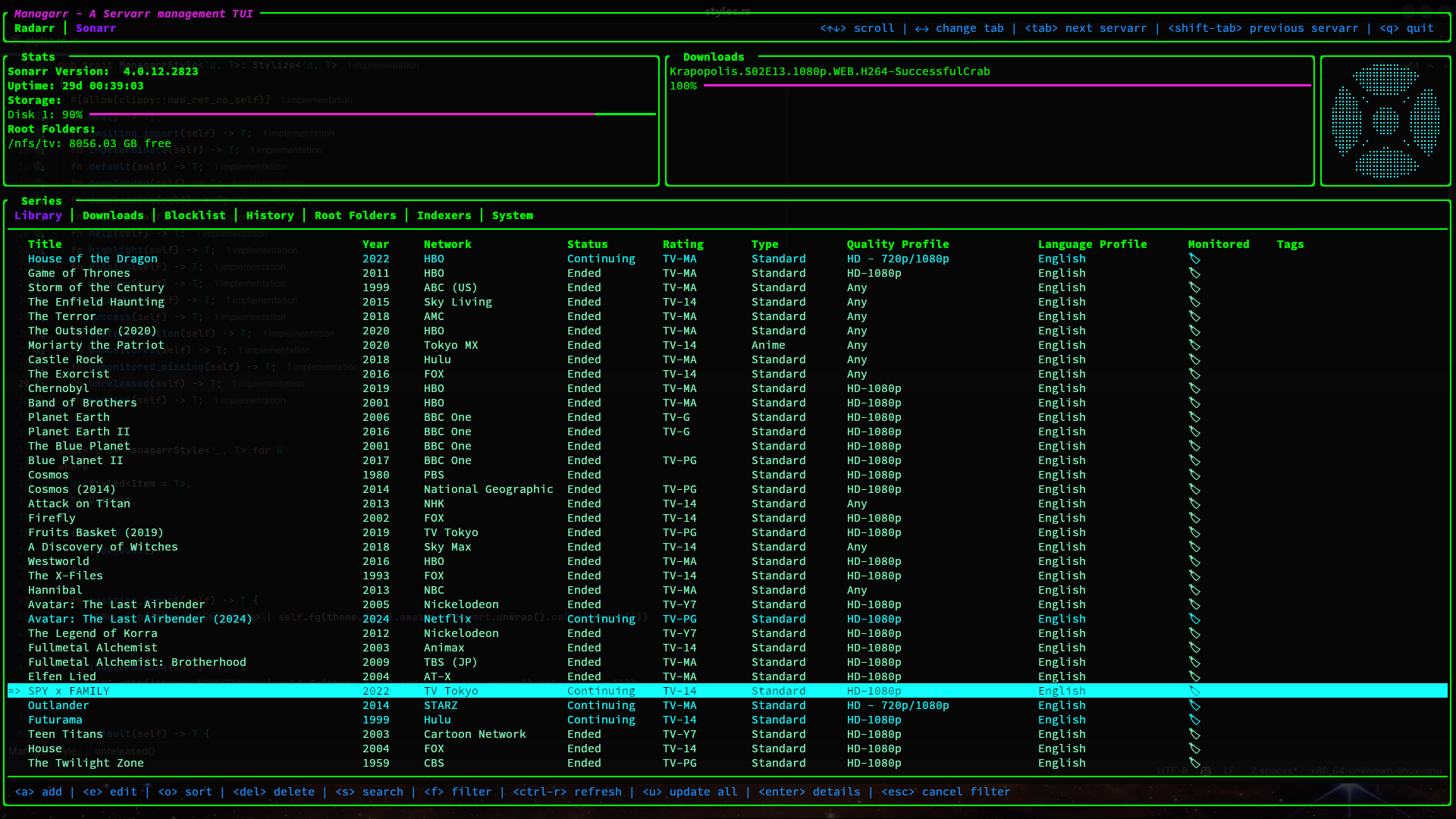
Task: Click the search action
Action: point(369,791)
